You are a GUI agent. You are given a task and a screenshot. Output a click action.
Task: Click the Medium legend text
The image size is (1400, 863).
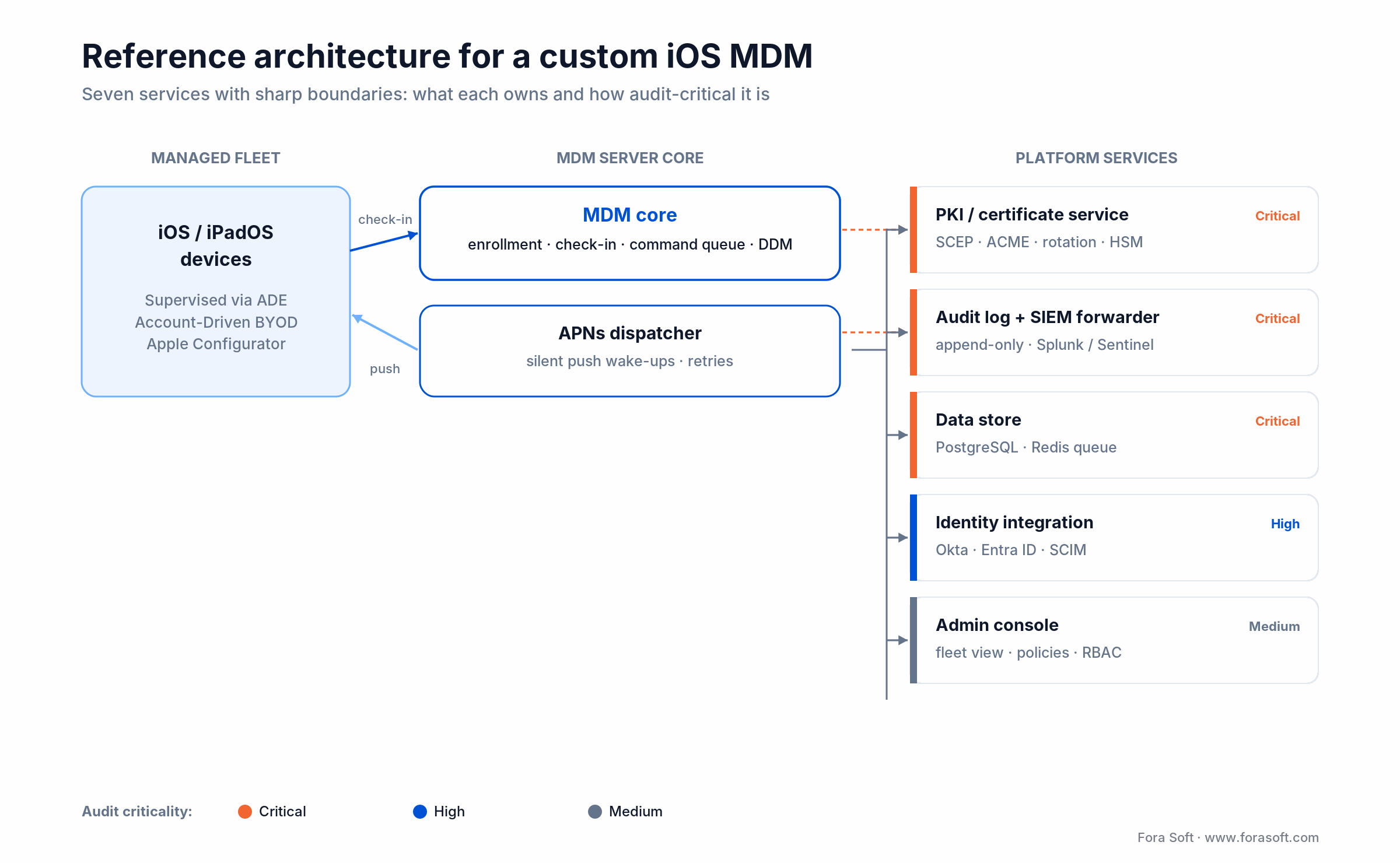click(x=636, y=812)
